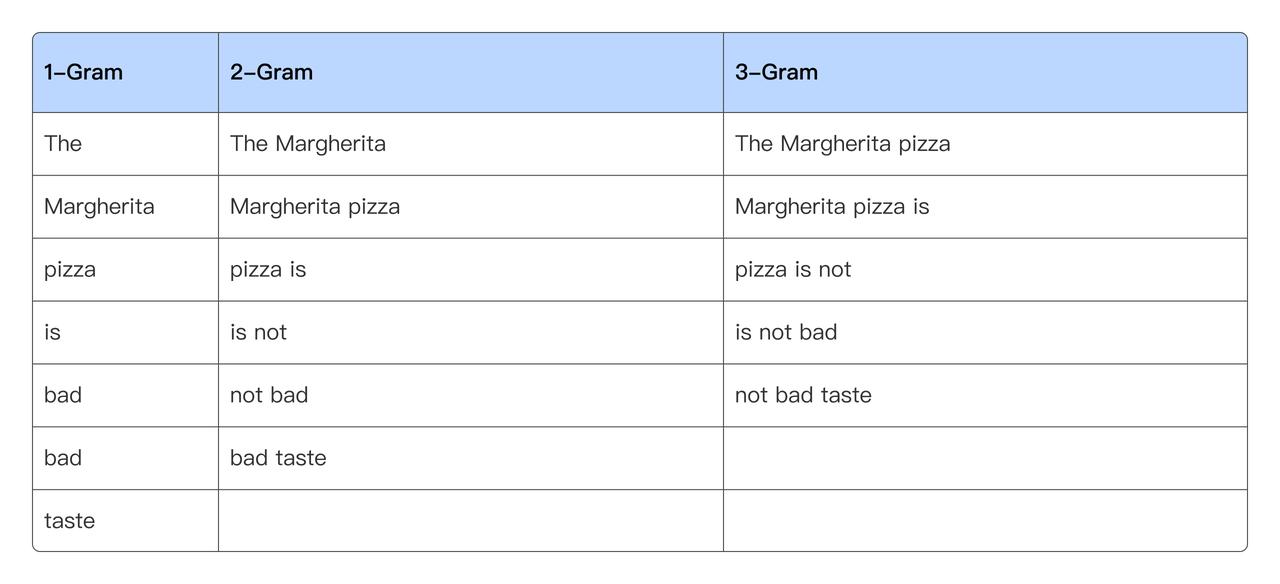Click the empty 2-Gram cell in the 'taste' row
The width and height of the screenshot is (1280, 584).
coord(470,521)
